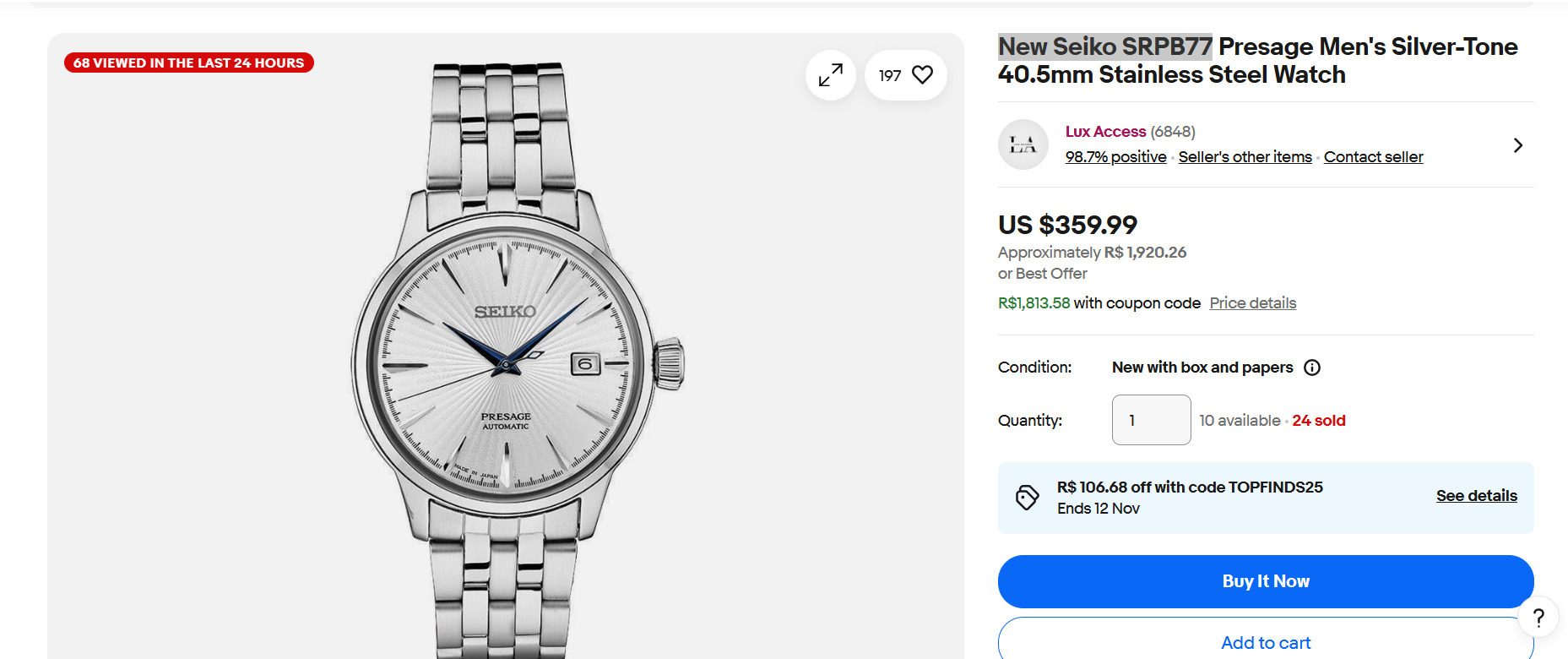View the 24 sold history

(1318, 421)
